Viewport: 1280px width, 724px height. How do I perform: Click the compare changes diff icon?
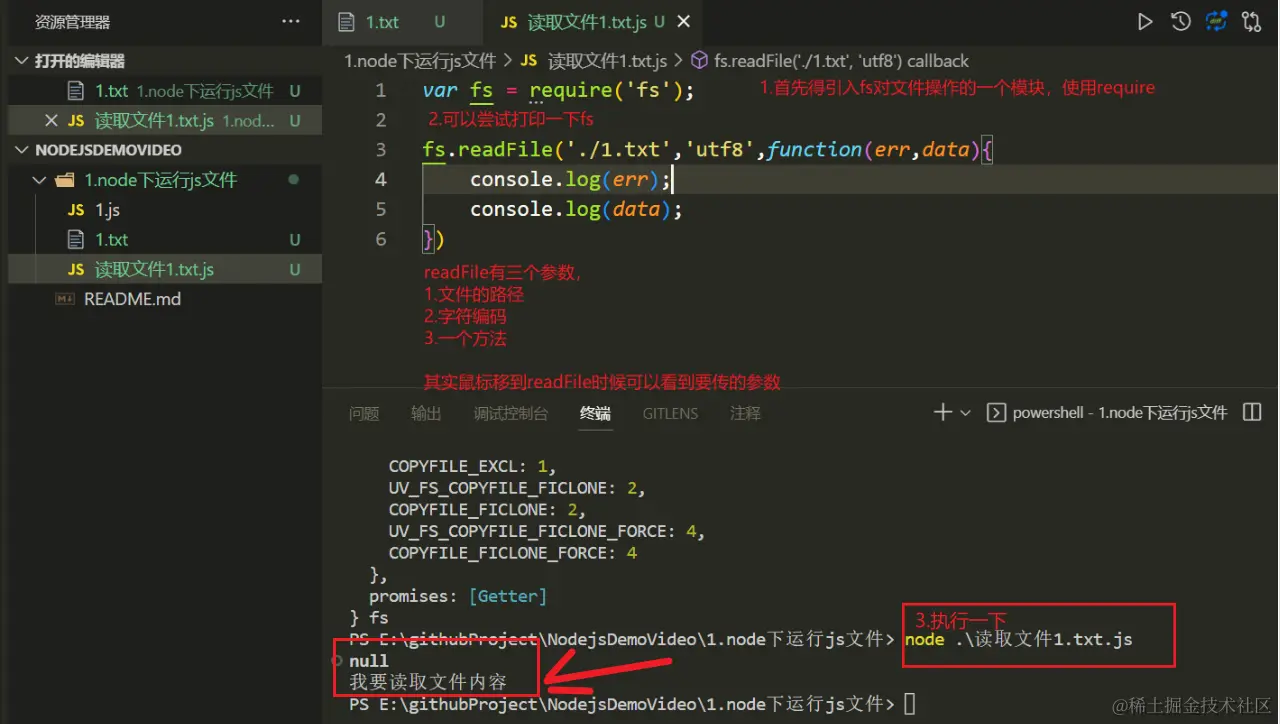coord(1216,20)
